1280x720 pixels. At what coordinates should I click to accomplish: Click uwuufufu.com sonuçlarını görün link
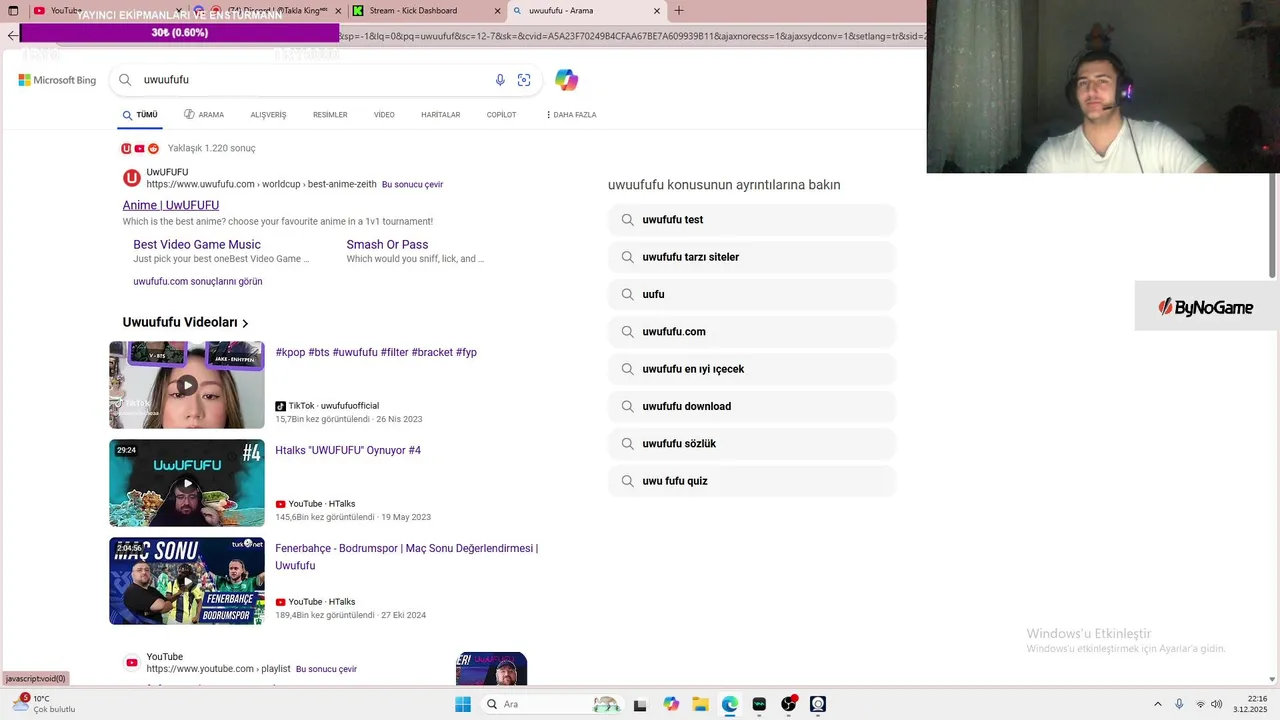(x=198, y=282)
